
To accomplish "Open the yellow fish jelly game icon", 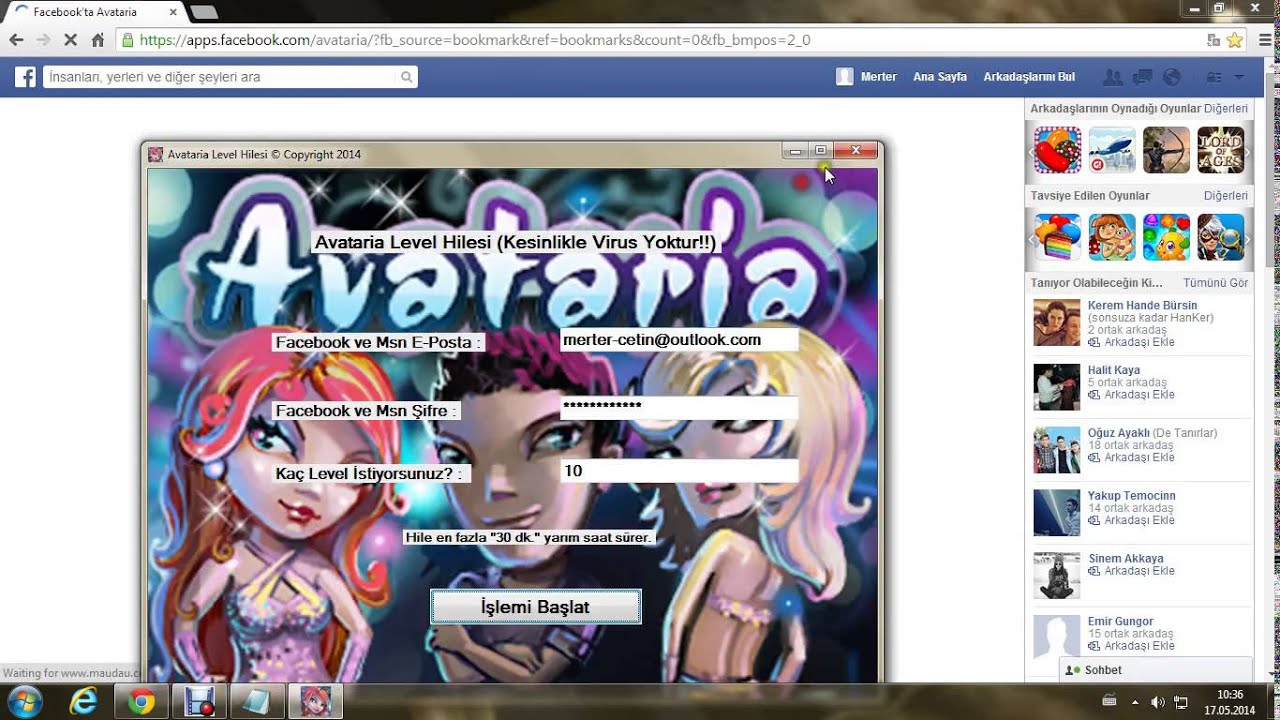I will (x=1166, y=237).
